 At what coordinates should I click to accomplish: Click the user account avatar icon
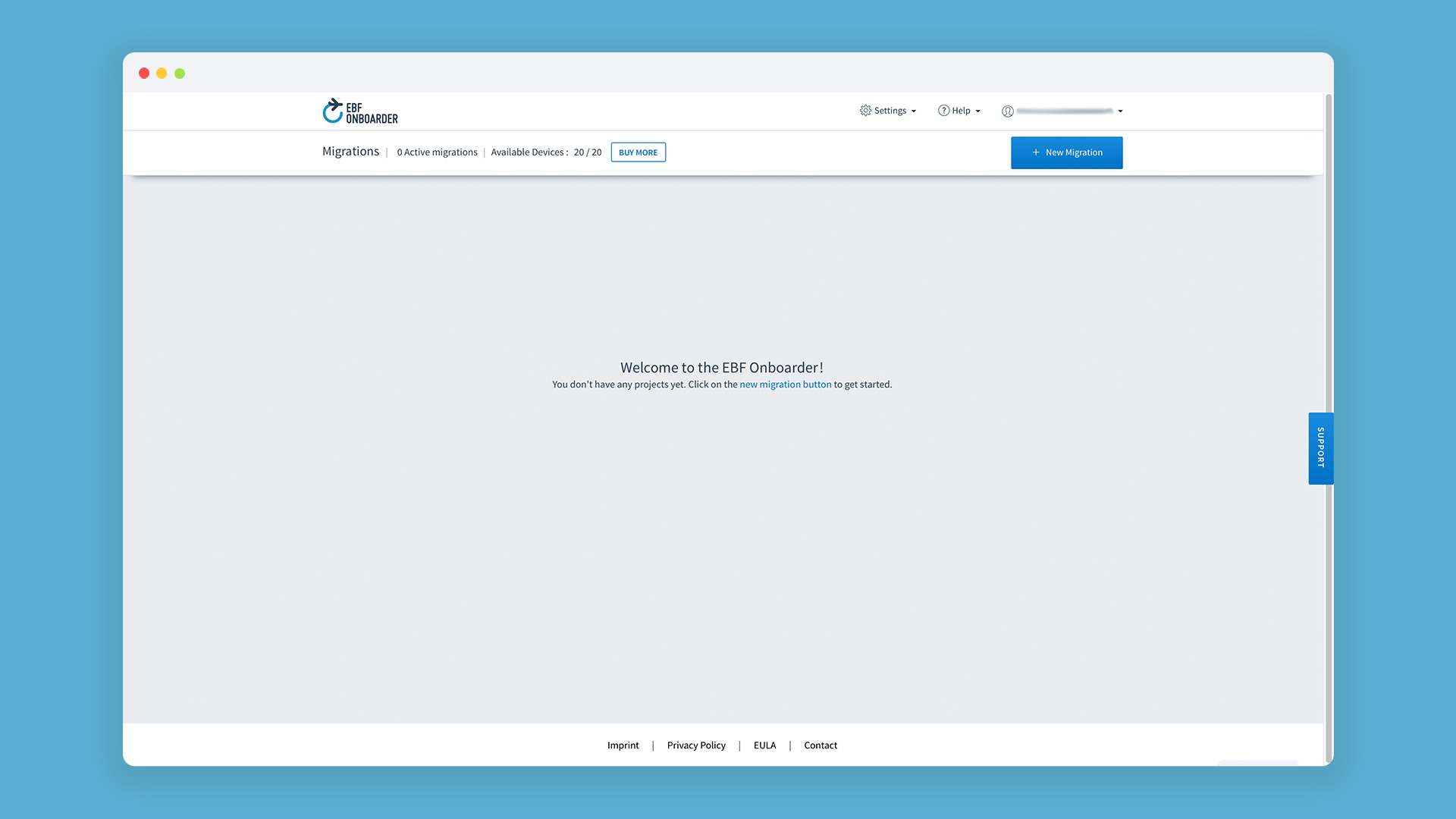[1007, 111]
